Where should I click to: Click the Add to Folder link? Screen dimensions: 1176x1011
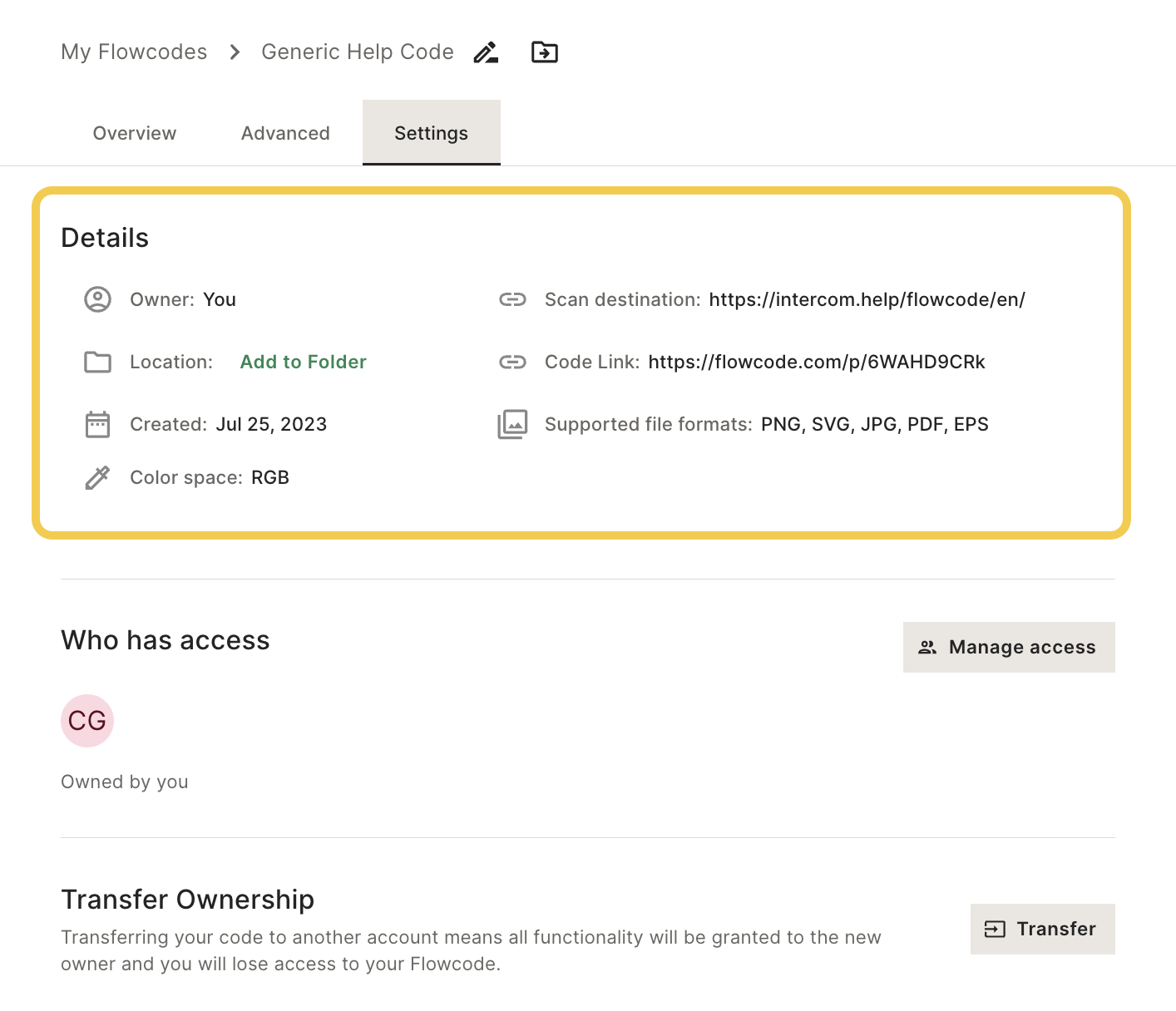pyautogui.click(x=304, y=362)
